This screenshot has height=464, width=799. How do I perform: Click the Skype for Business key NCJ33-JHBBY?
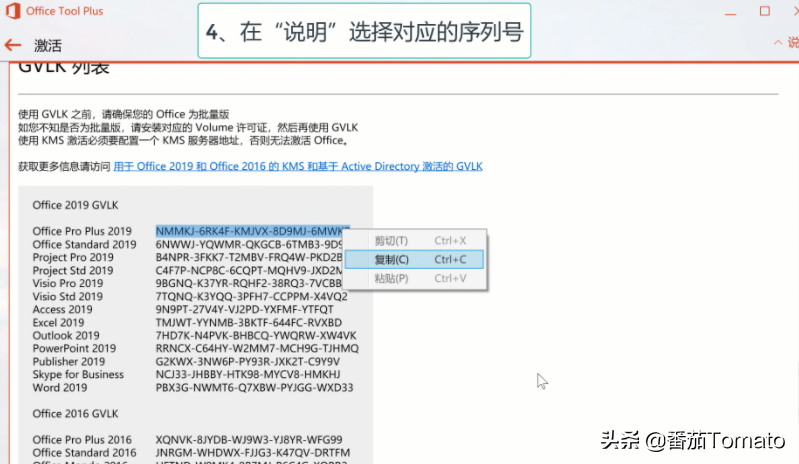[x=248, y=374]
